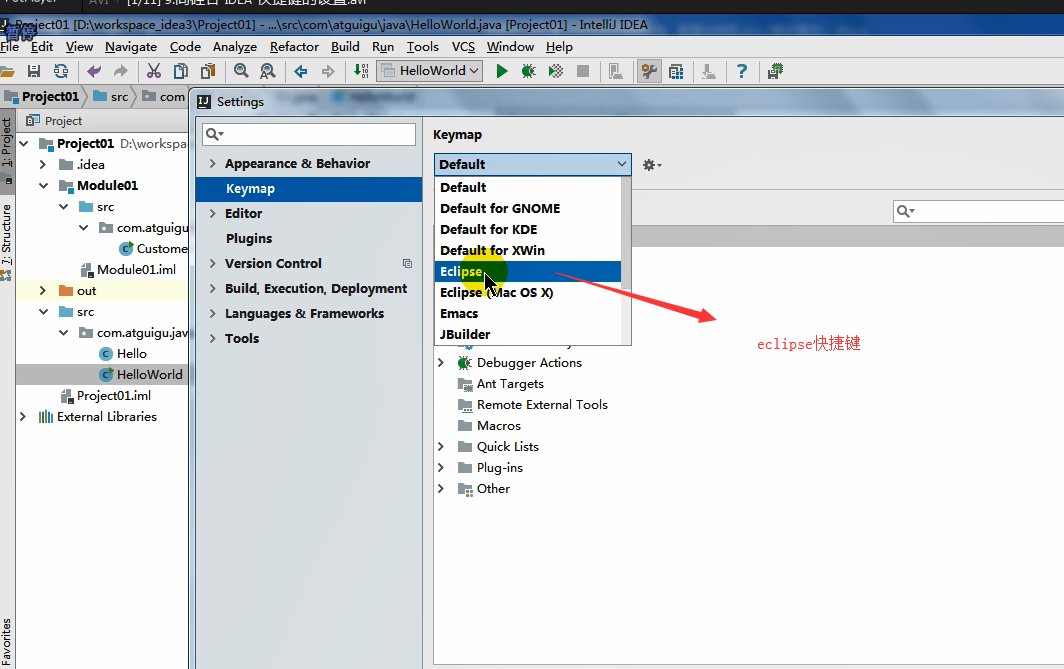Select JBuilder keymap option
The image size is (1064, 669).
[x=527, y=334]
